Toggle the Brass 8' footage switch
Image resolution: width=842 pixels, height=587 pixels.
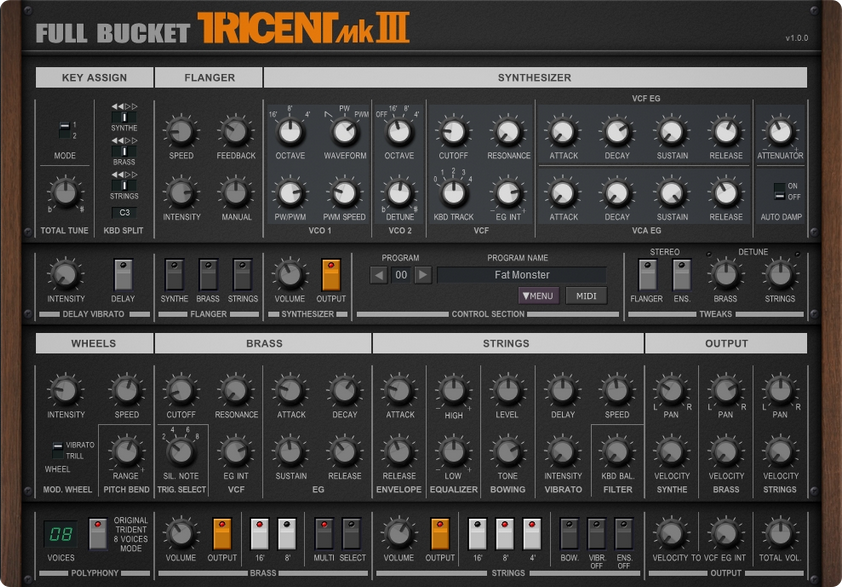point(287,534)
